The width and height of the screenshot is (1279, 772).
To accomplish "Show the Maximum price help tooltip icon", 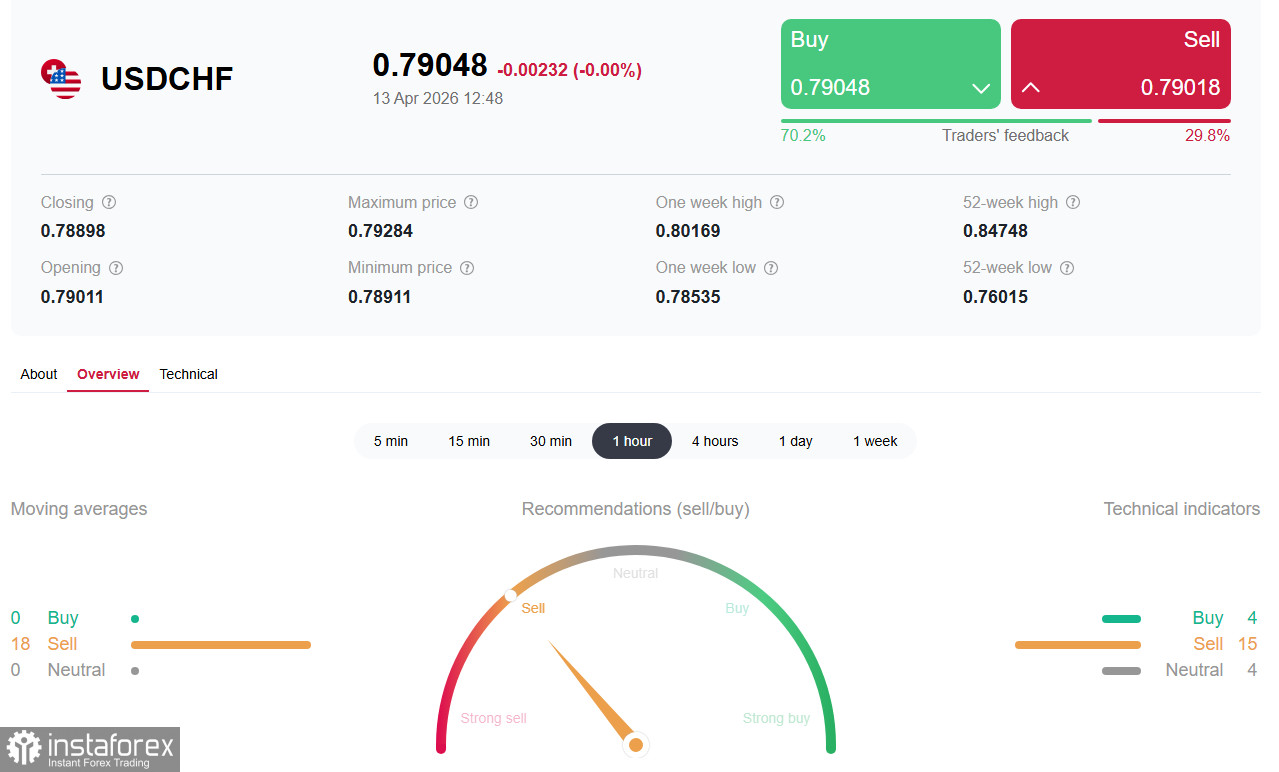I will point(471,202).
